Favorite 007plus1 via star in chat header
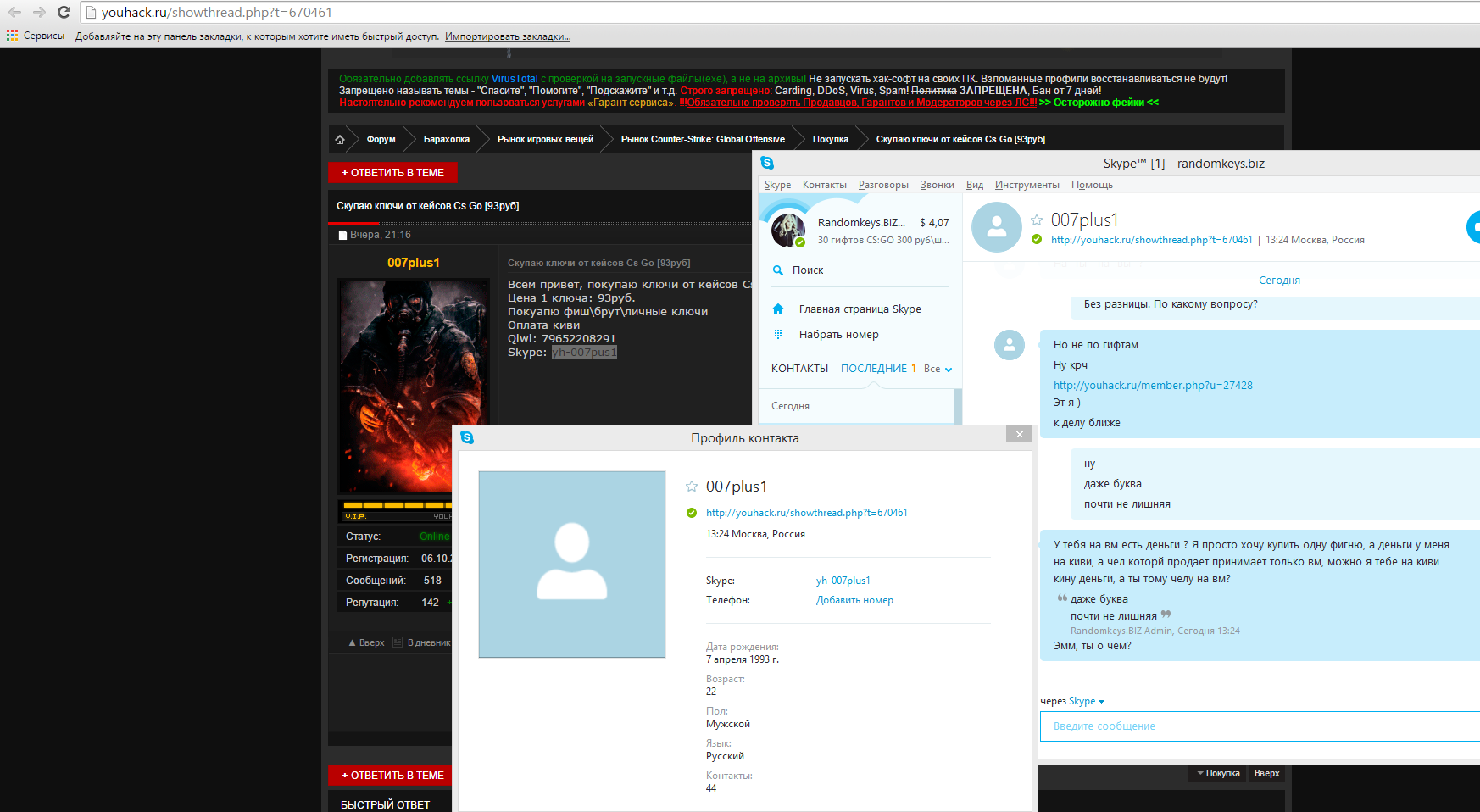 coord(1037,220)
